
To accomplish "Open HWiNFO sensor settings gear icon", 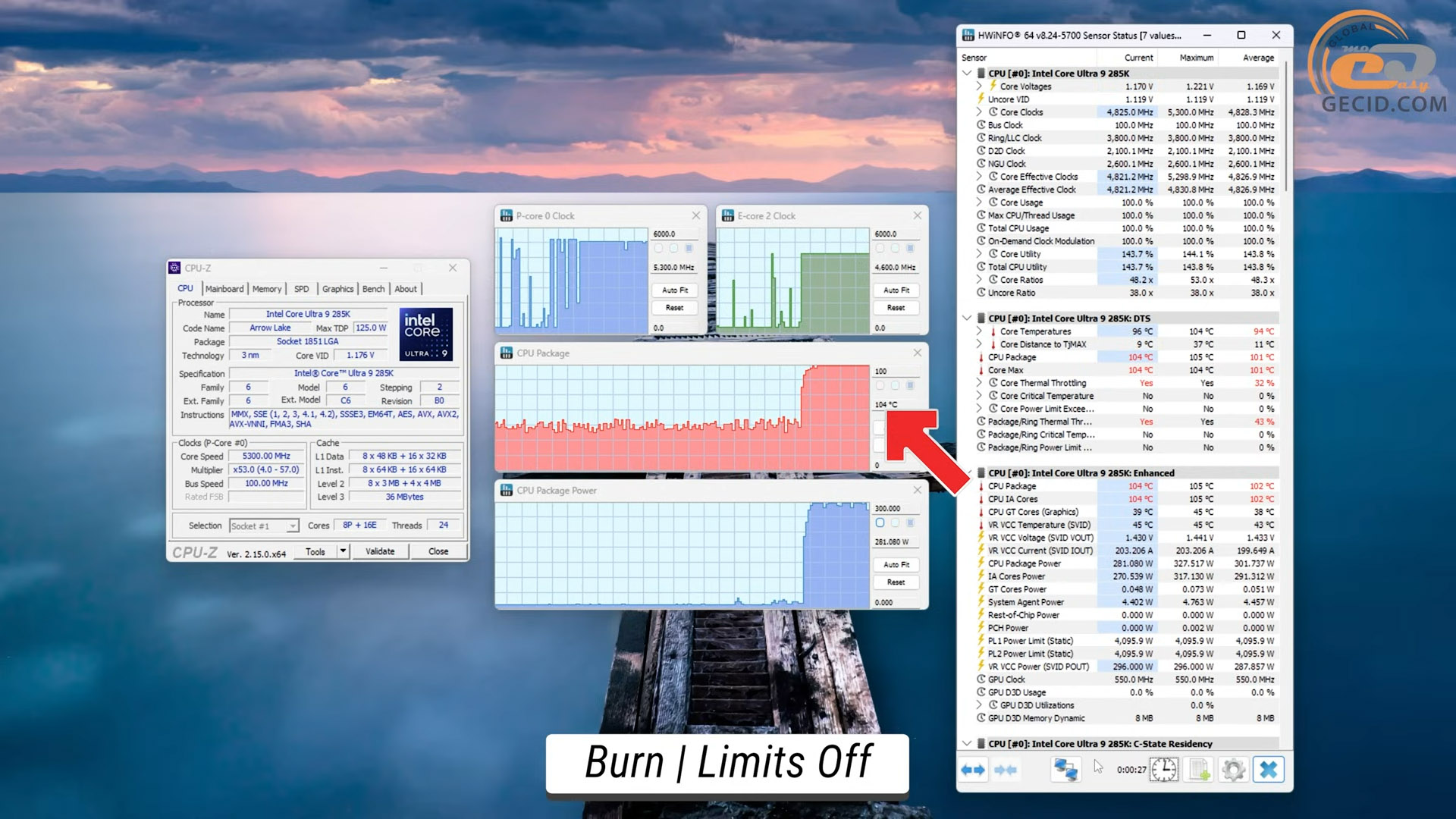I will [1234, 770].
